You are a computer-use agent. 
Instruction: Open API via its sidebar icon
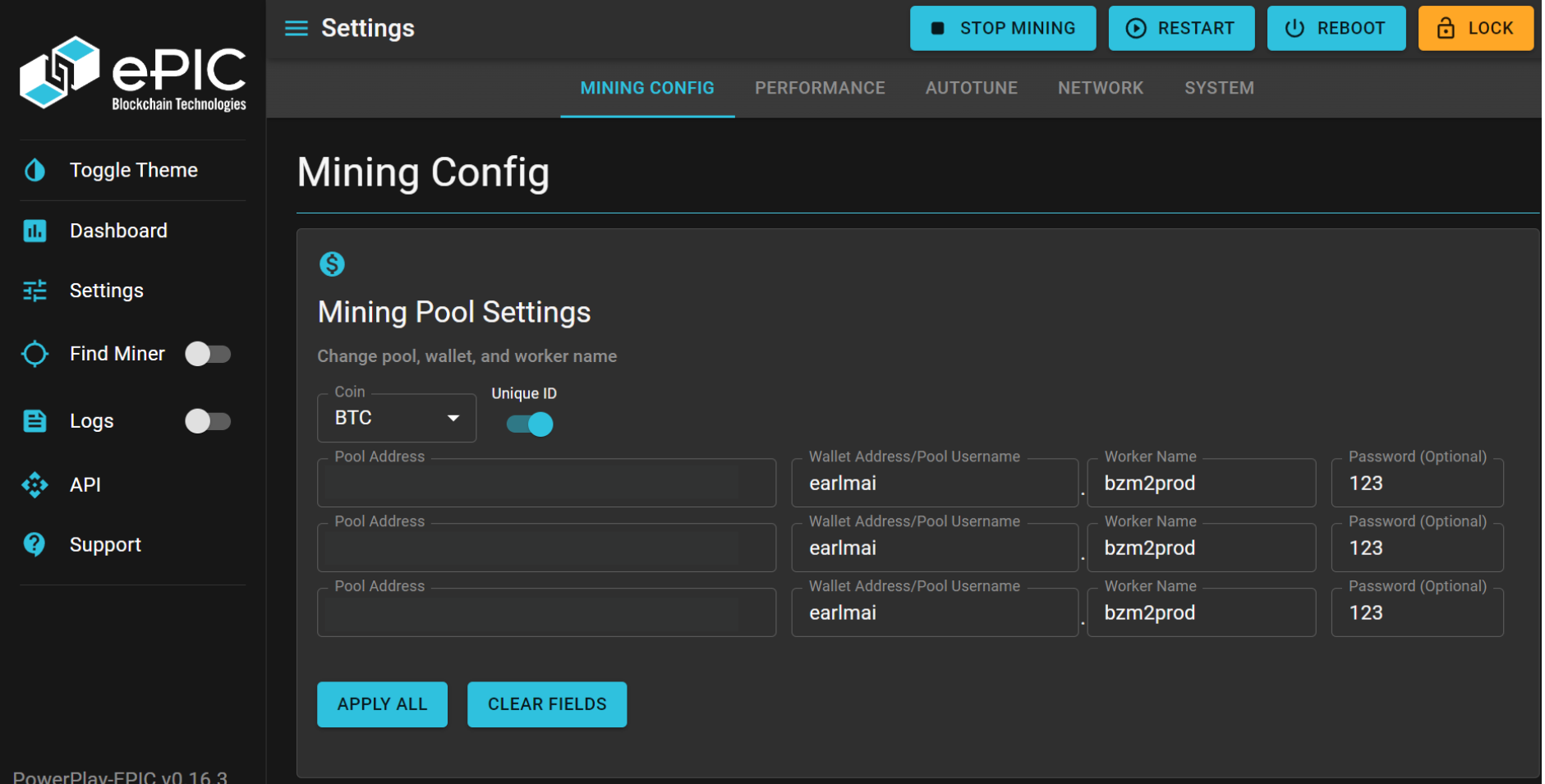pyautogui.click(x=34, y=485)
